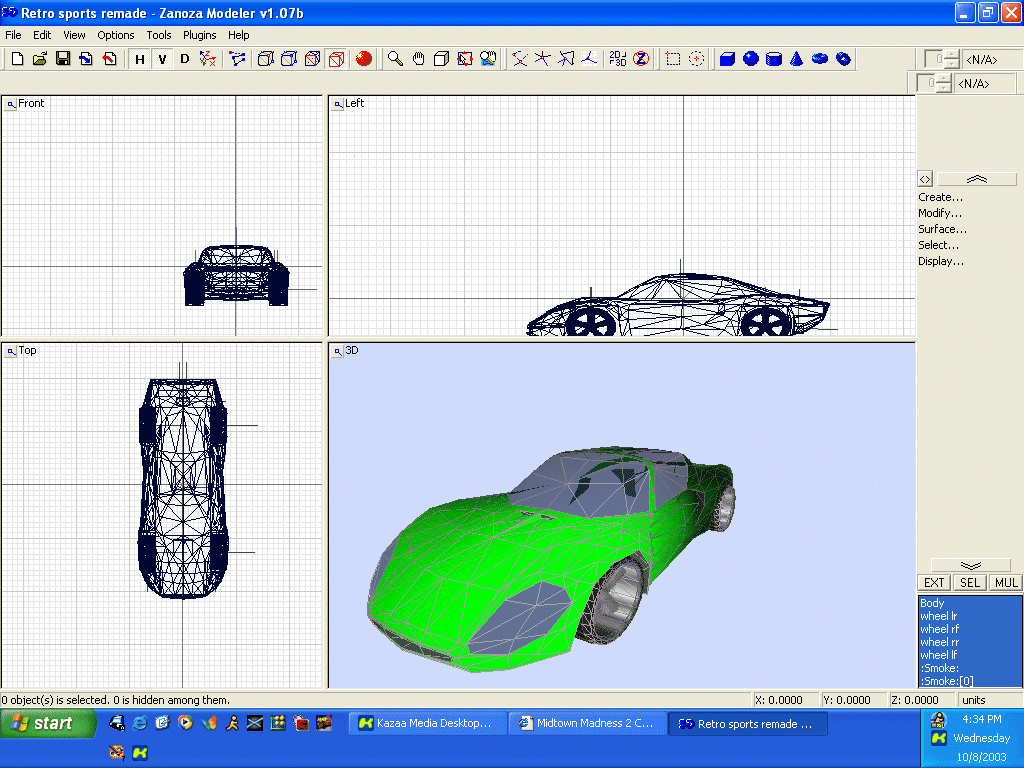The image size is (1024, 768).
Task: Open the Plugins menu
Action: pyautogui.click(x=199, y=35)
